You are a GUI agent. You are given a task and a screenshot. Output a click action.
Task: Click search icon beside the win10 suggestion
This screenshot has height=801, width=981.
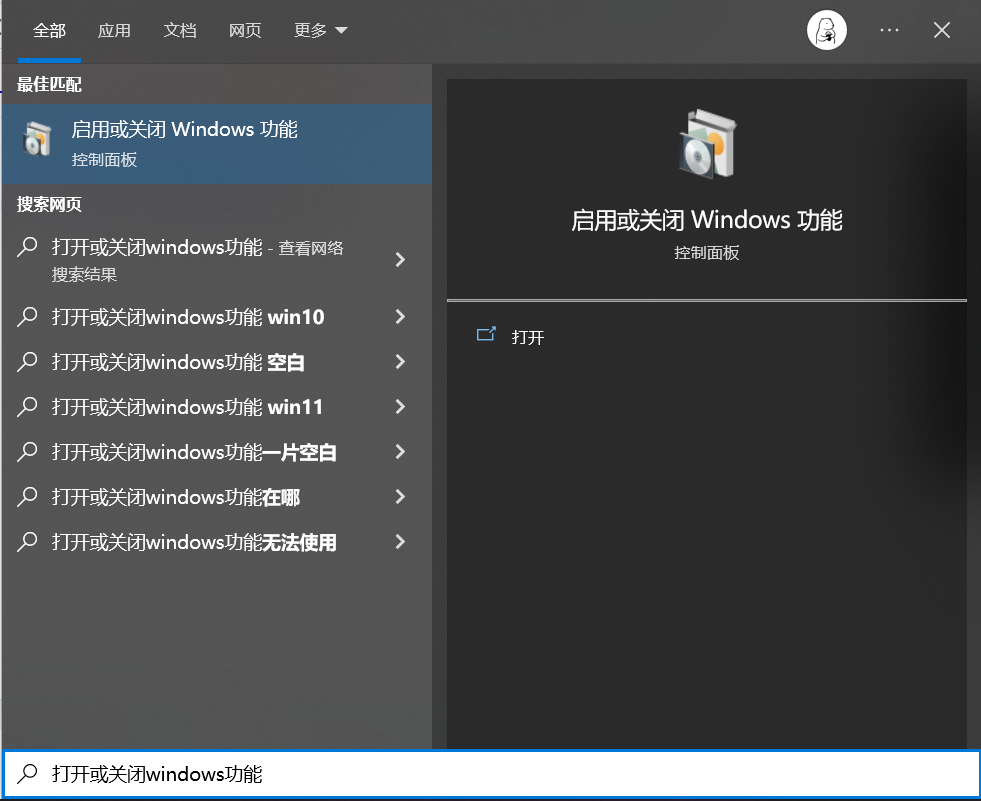[27, 317]
